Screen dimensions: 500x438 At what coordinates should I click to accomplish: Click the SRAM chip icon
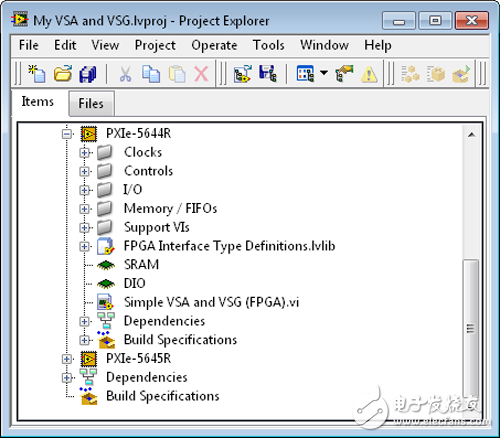coord(106,265)
